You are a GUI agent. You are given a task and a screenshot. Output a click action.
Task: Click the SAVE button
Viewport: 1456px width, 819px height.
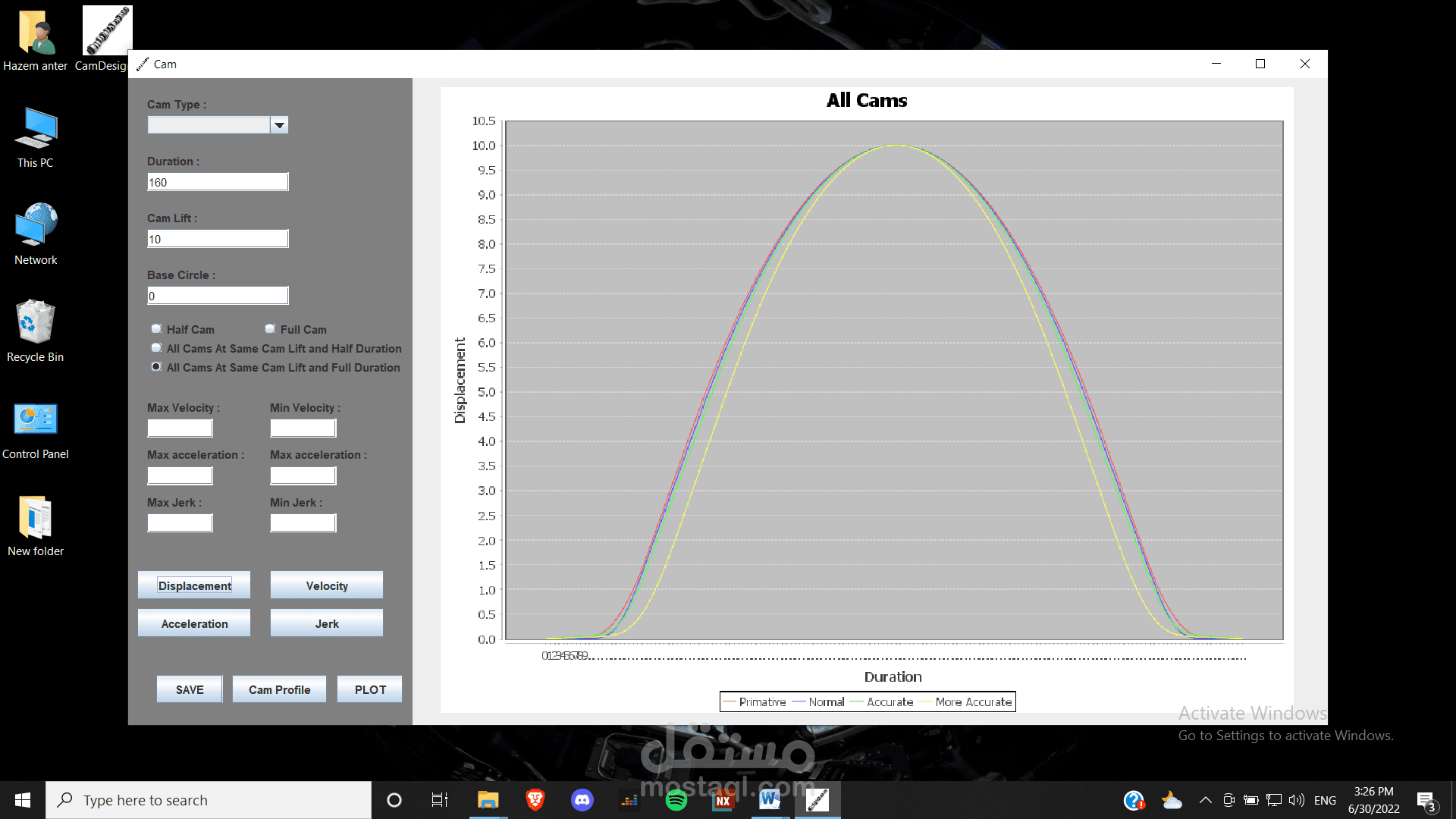coord(190,689)
